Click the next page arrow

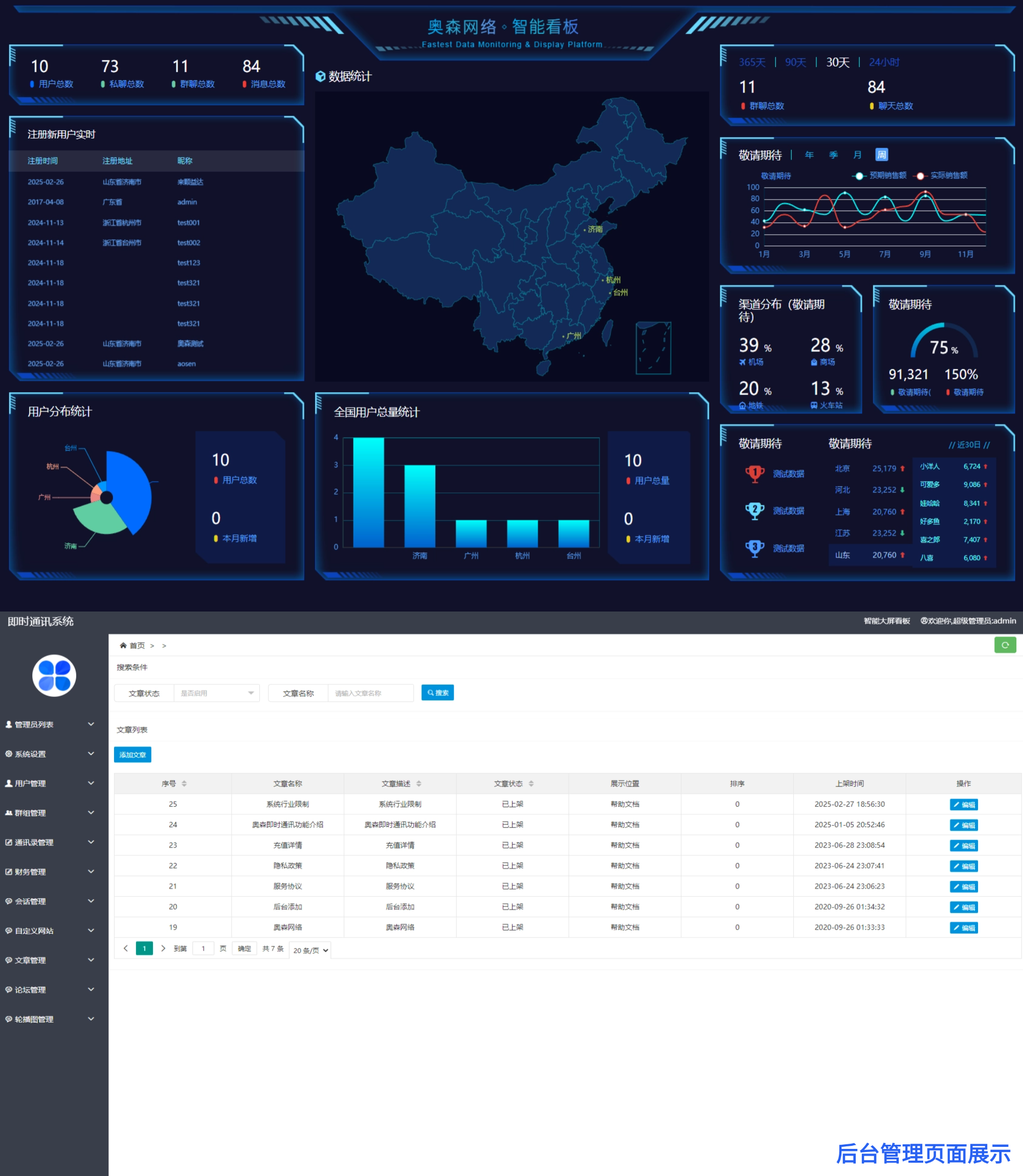(x=163, y=948)
